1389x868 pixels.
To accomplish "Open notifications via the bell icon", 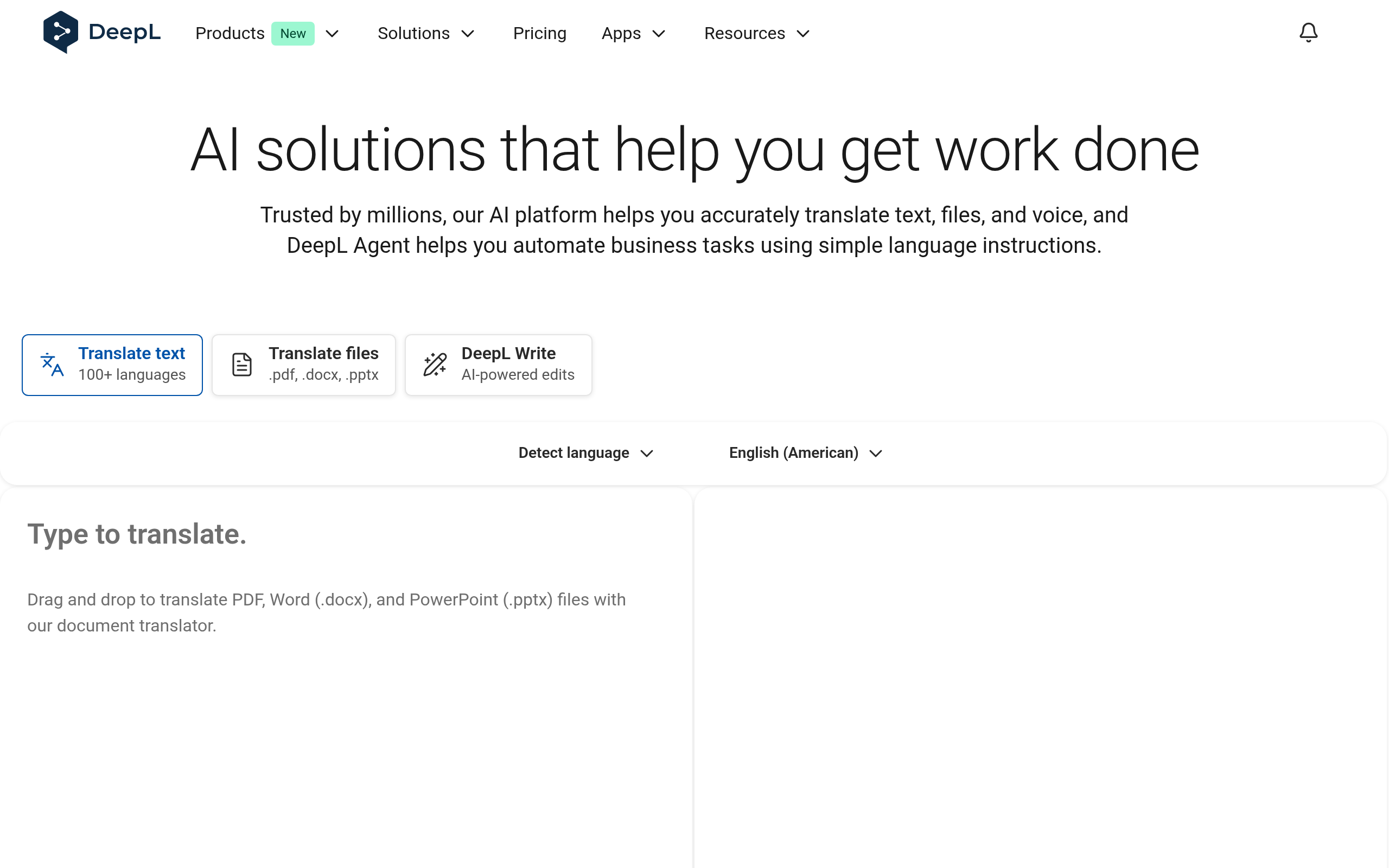I will (x=1308, y=33).
